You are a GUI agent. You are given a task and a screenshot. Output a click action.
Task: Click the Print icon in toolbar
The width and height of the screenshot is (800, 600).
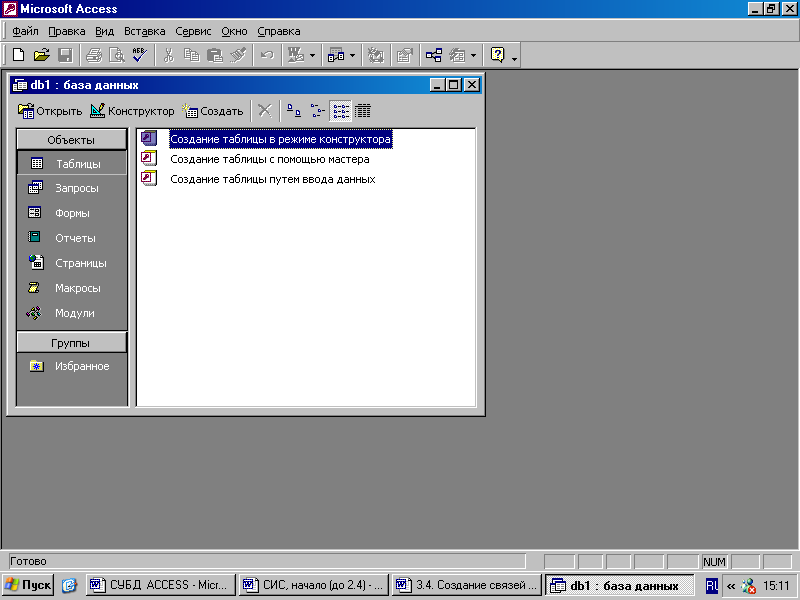point(94,55)
